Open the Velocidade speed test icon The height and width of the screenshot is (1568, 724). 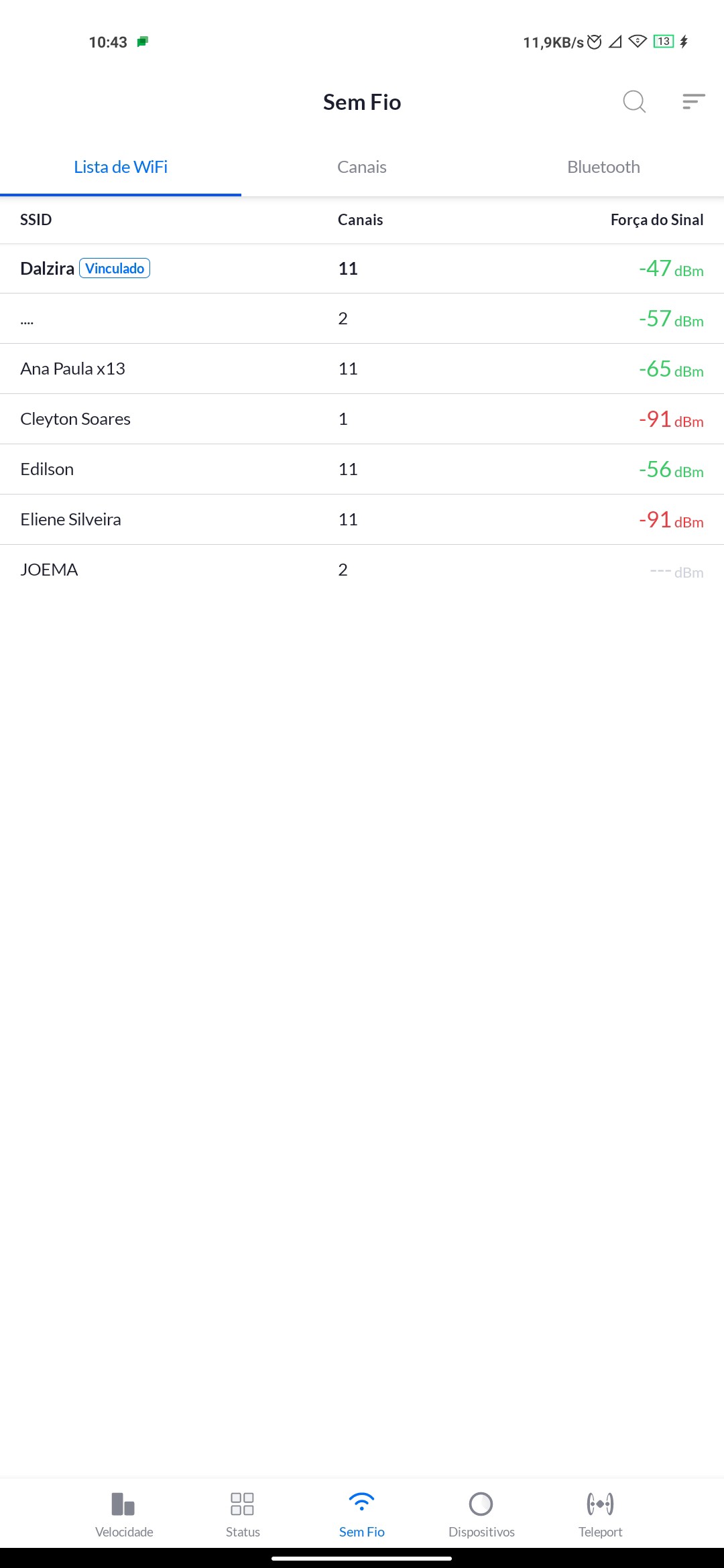(x=124, y=1504)
